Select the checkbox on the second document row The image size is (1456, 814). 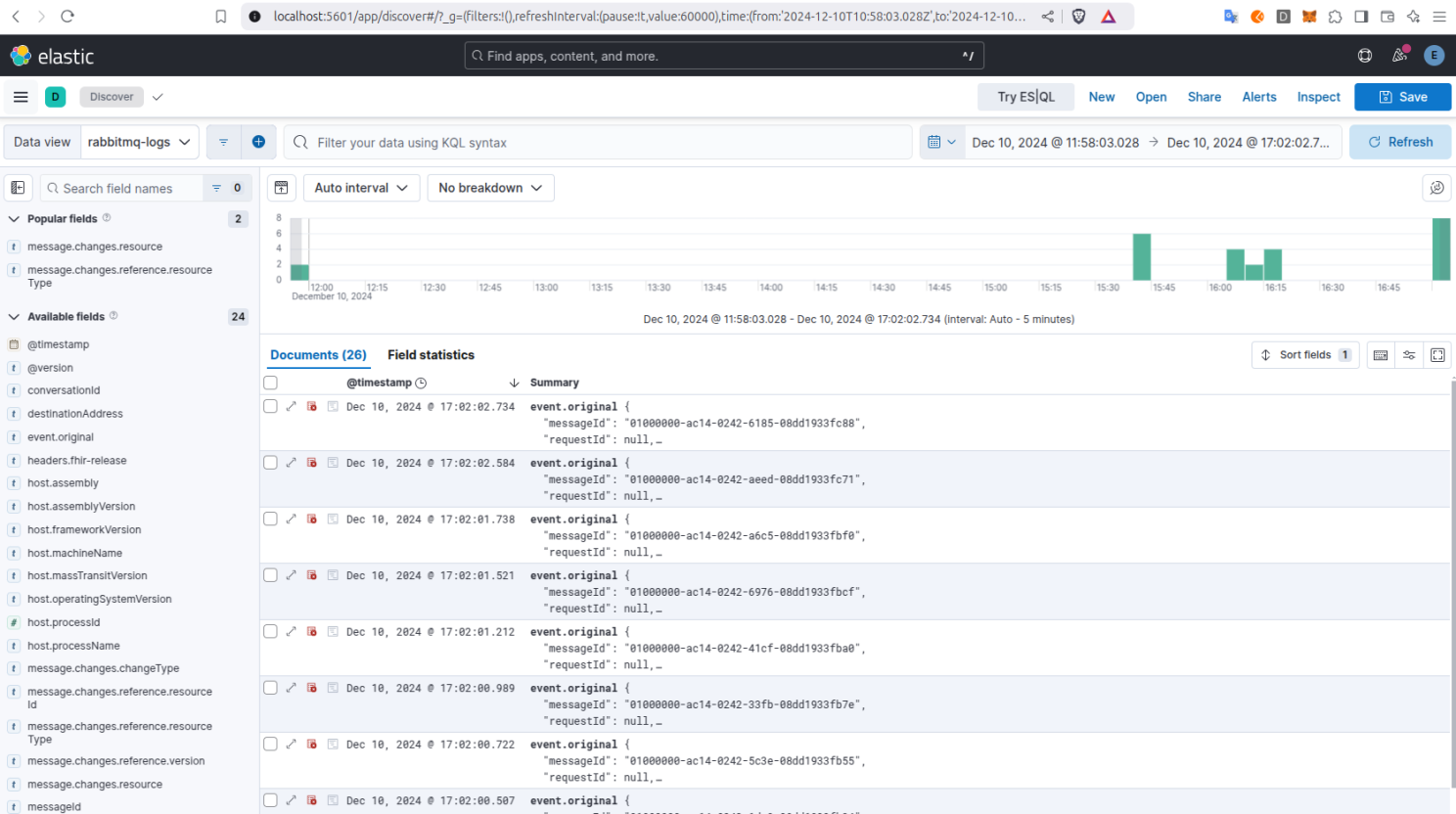270,462
